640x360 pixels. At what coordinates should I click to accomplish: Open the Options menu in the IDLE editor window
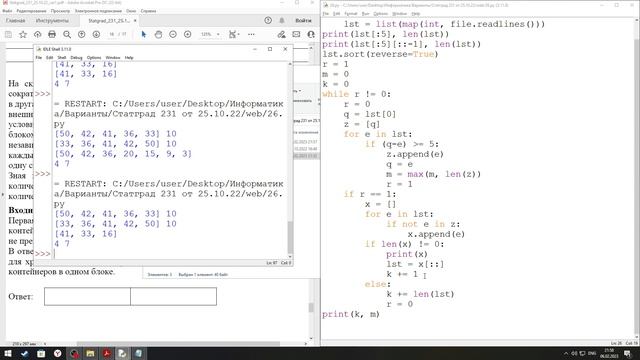pos(380,14)
